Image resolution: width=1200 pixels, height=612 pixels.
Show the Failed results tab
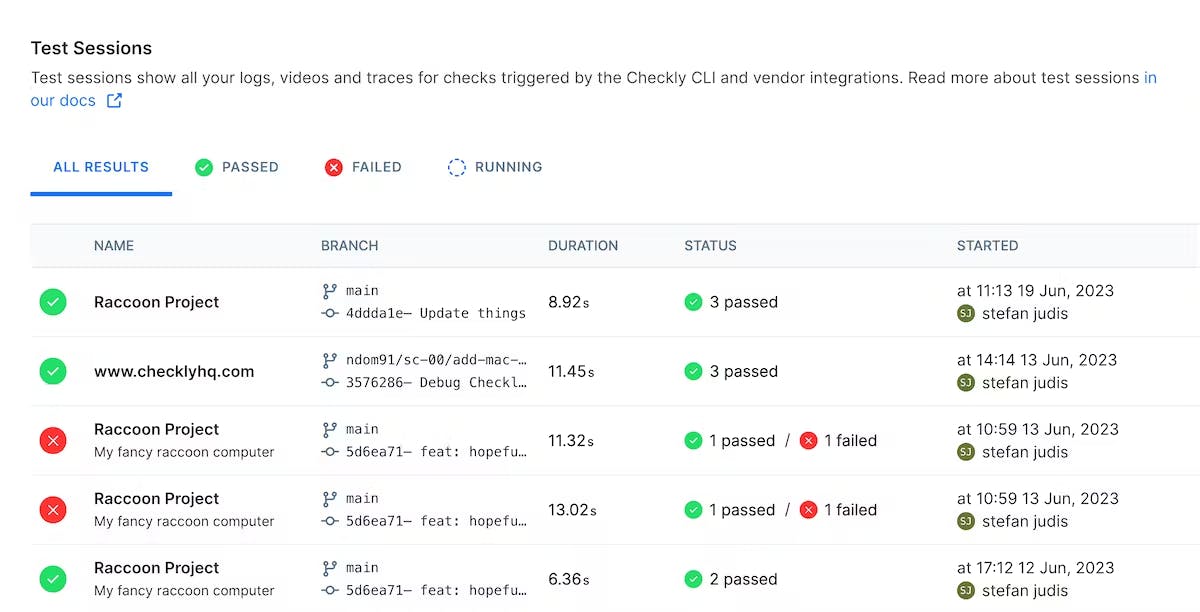click(x=363, y=167)
